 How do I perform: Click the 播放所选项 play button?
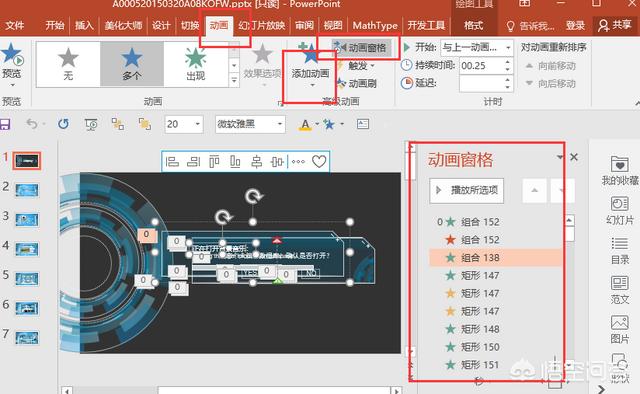(x=467, y=190)
